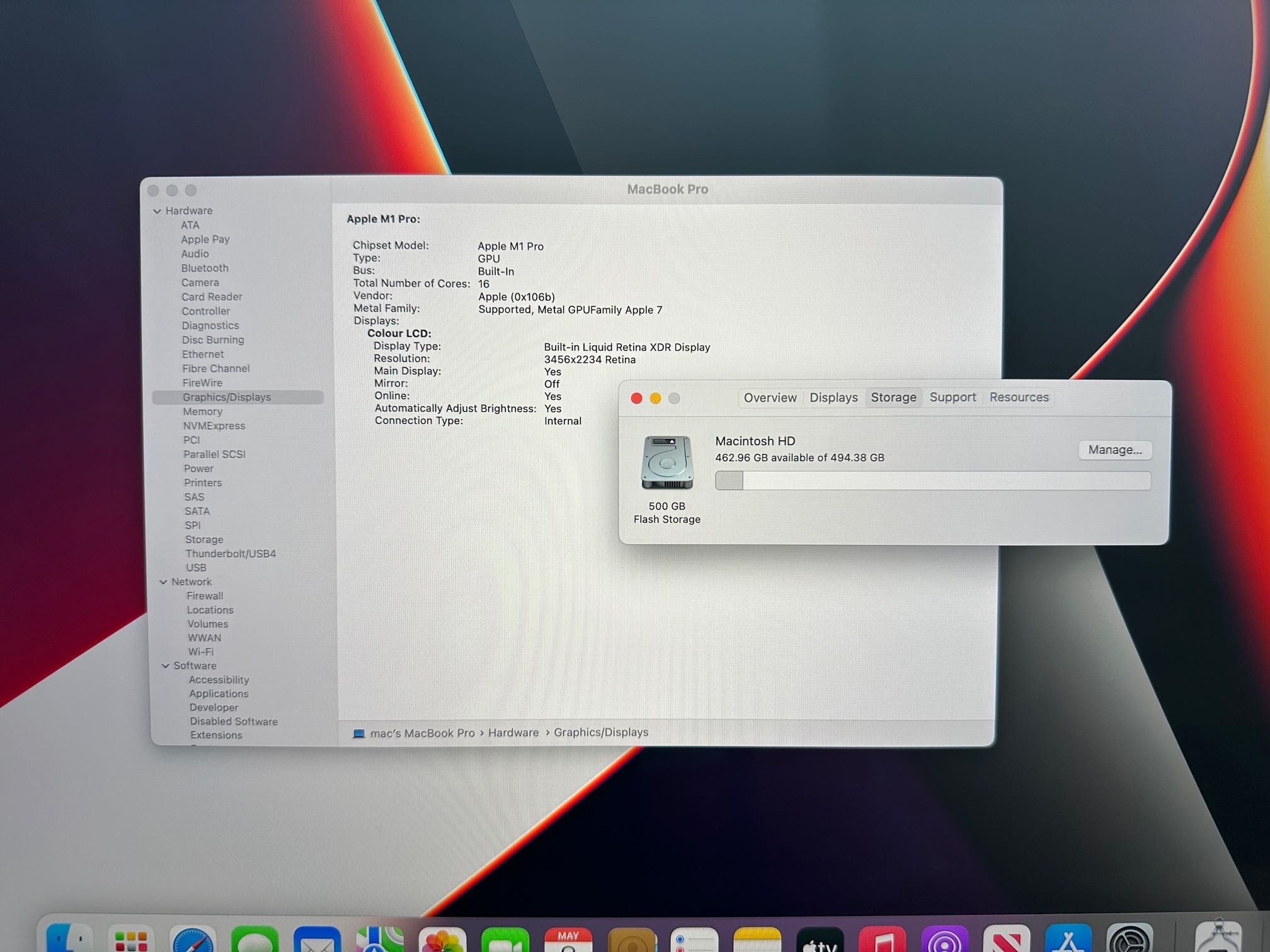Click the Manage... button
This screenshot has width=1270, height=952.
tap(1114, 450)
